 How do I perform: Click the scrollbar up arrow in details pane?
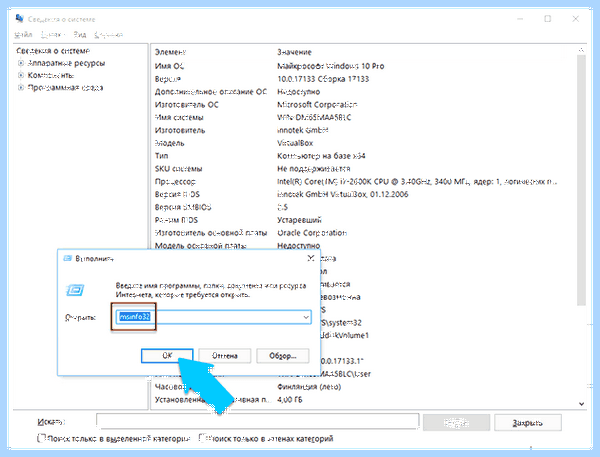[x=581, y=50]
